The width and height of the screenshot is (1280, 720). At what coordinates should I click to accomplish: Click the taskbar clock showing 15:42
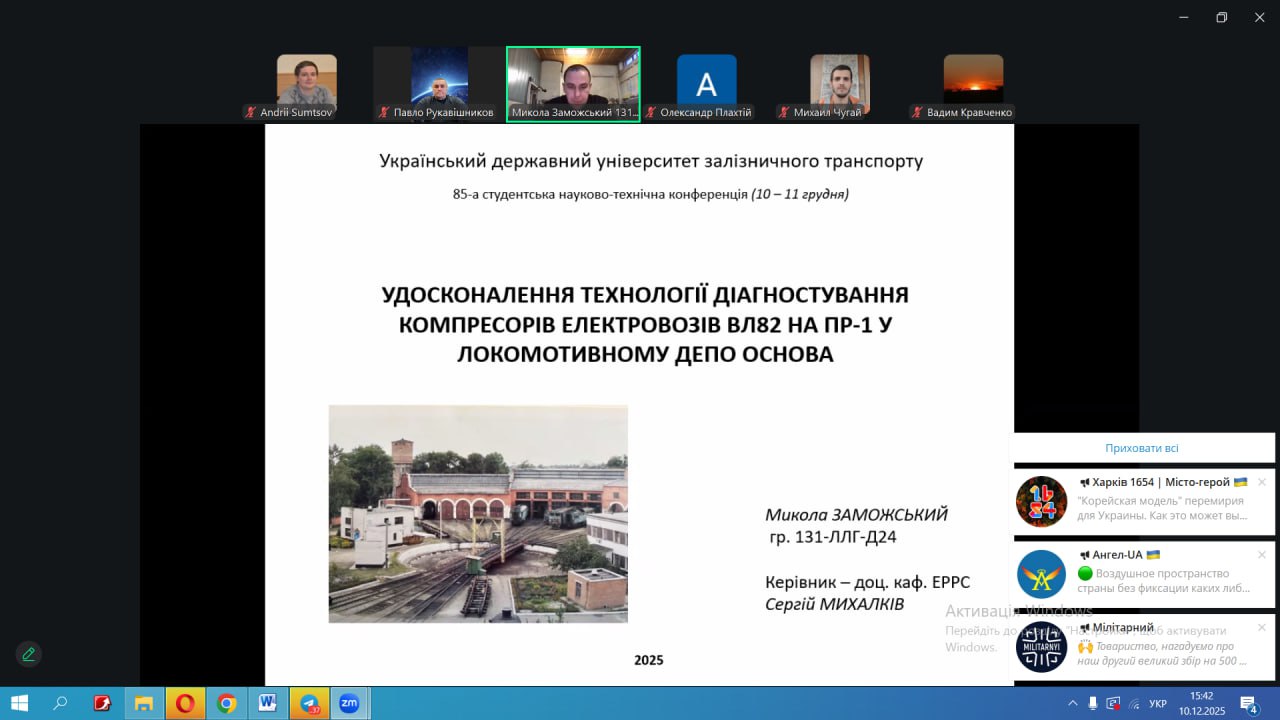tap(1201, 703)
